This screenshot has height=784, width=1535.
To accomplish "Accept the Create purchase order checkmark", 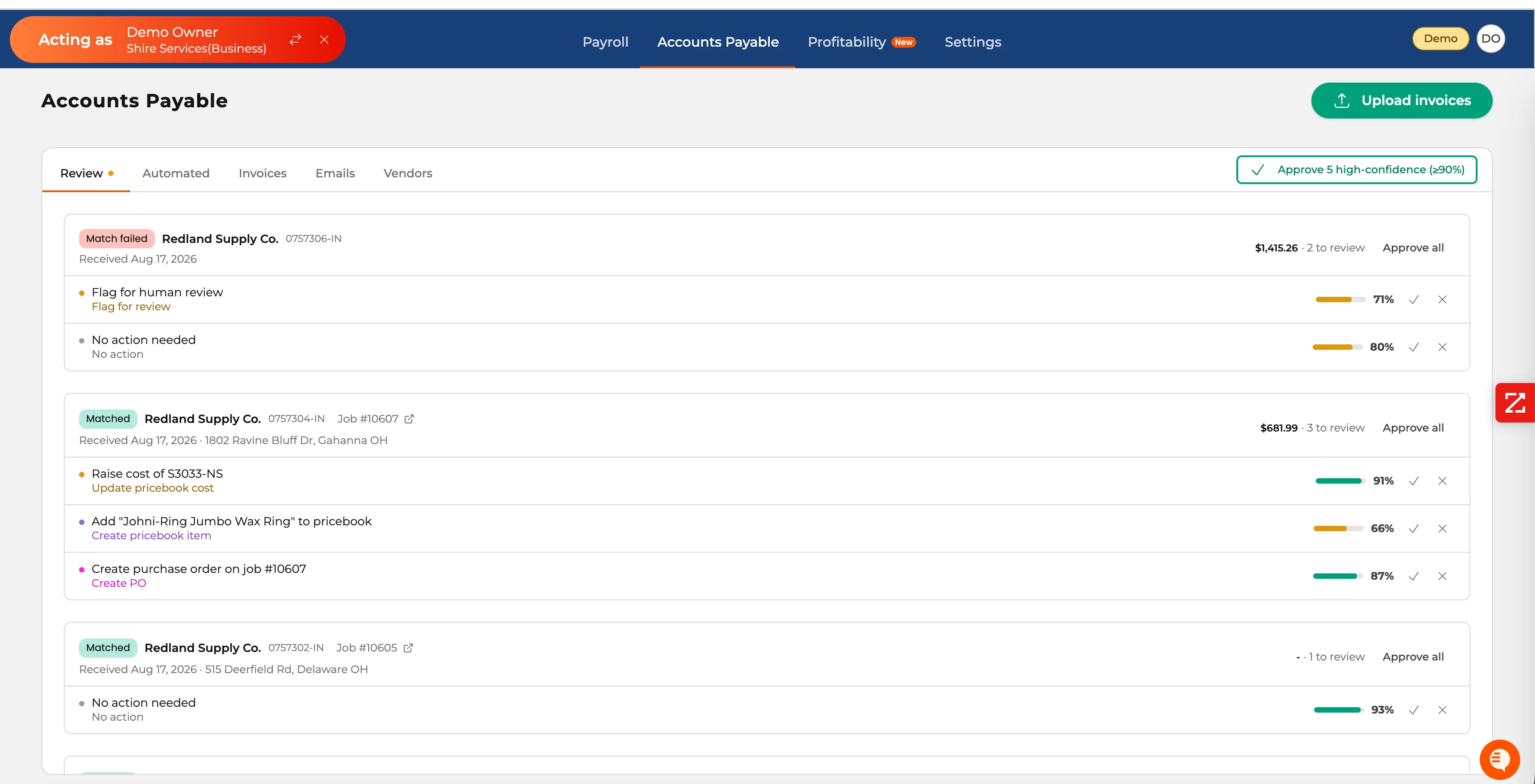I will tap(1413, 577).
